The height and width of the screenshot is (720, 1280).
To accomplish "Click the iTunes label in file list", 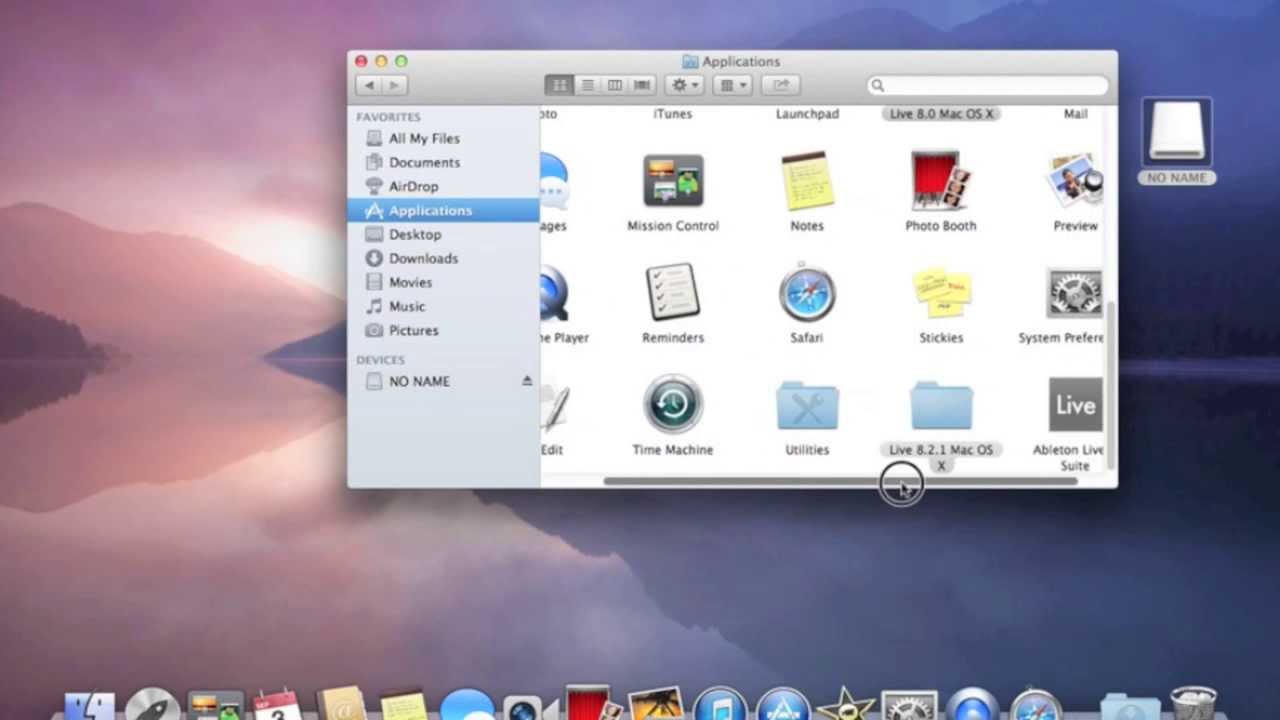I will click(x=673, y=114).
